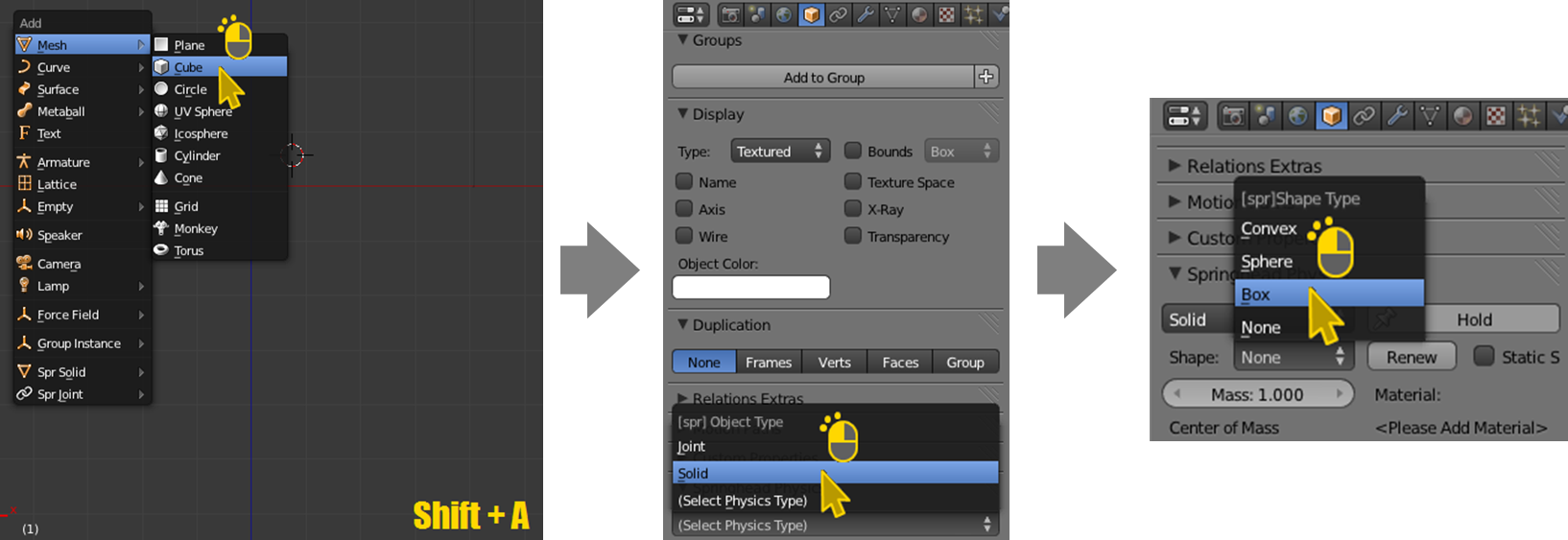Screen dimensions: 1568x540
Task: Open Texture checkerboard tab above Relations Extras
Action: coord(1495,116)
